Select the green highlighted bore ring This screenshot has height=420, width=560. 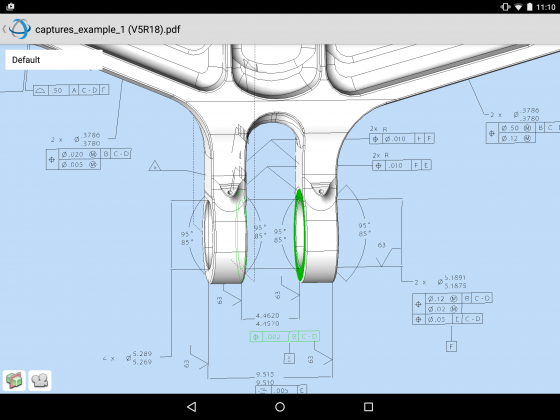pos(299,235)
